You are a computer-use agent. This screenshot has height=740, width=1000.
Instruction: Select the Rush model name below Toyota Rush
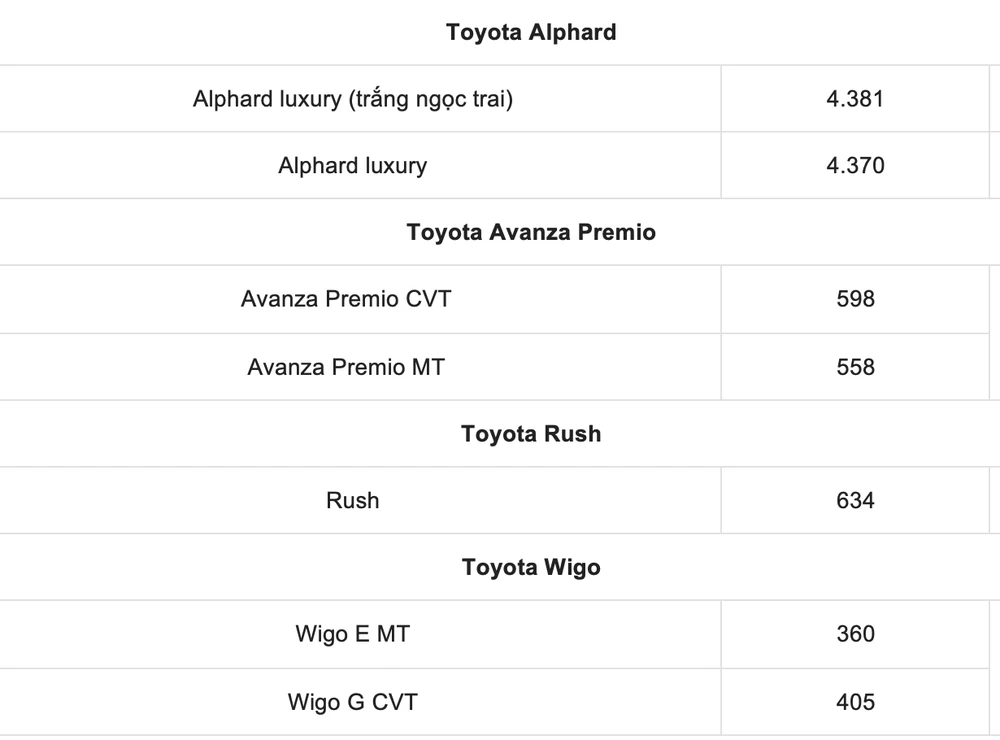(352, 500)
